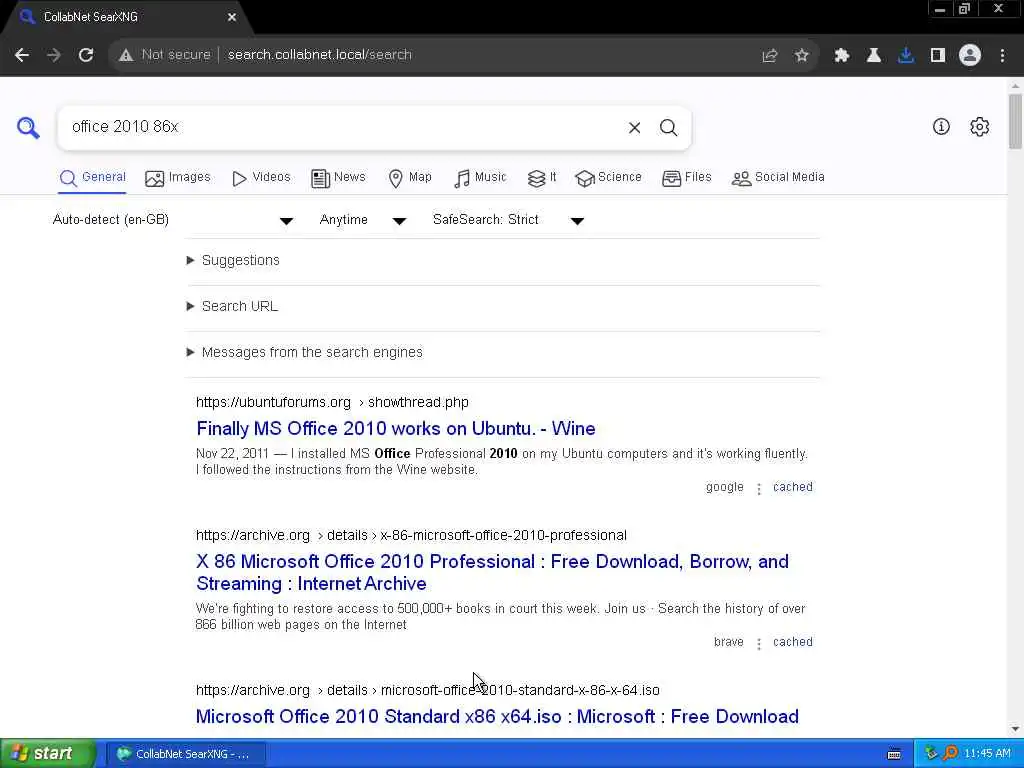Click the on-screen keyboard tray icon
Viewport: 1024px width, 768px height.
pyautogui.click(x=894, y=754)
